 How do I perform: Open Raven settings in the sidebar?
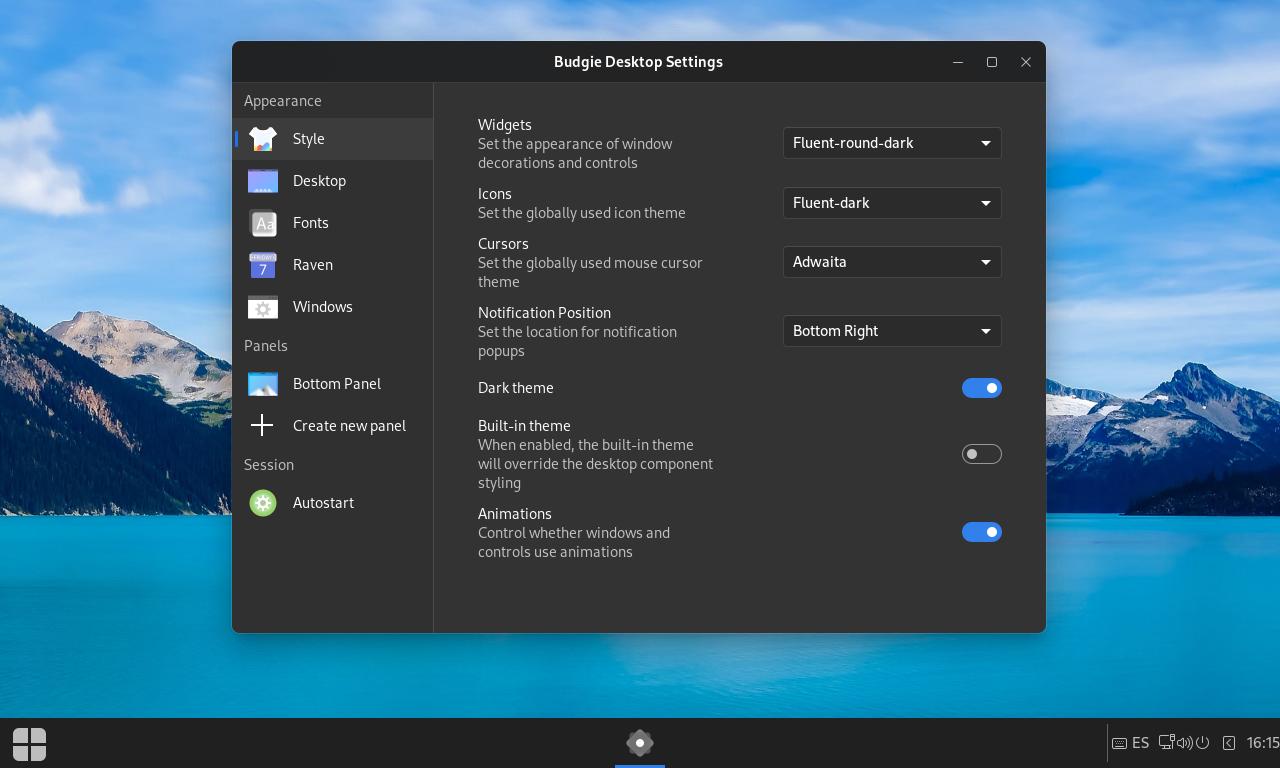(x=333, y=265)
